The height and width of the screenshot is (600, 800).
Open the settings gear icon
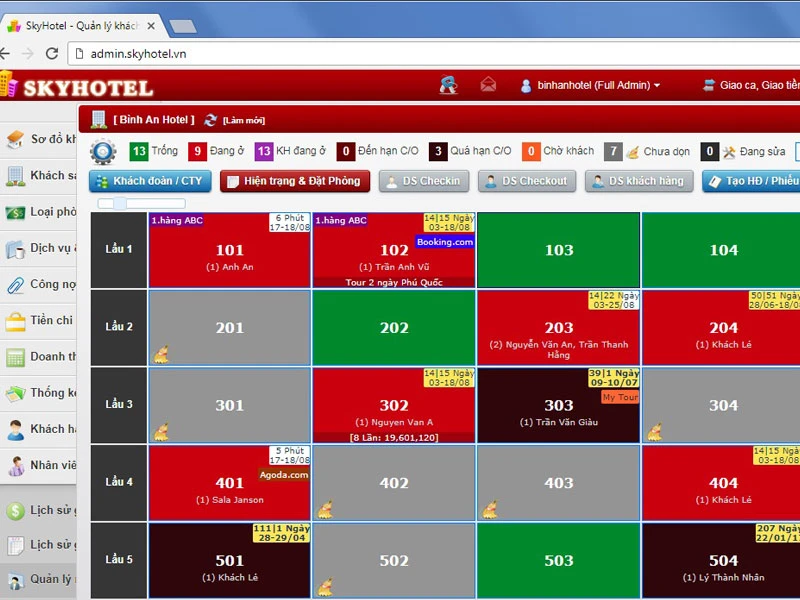click(x=102, y=152)
